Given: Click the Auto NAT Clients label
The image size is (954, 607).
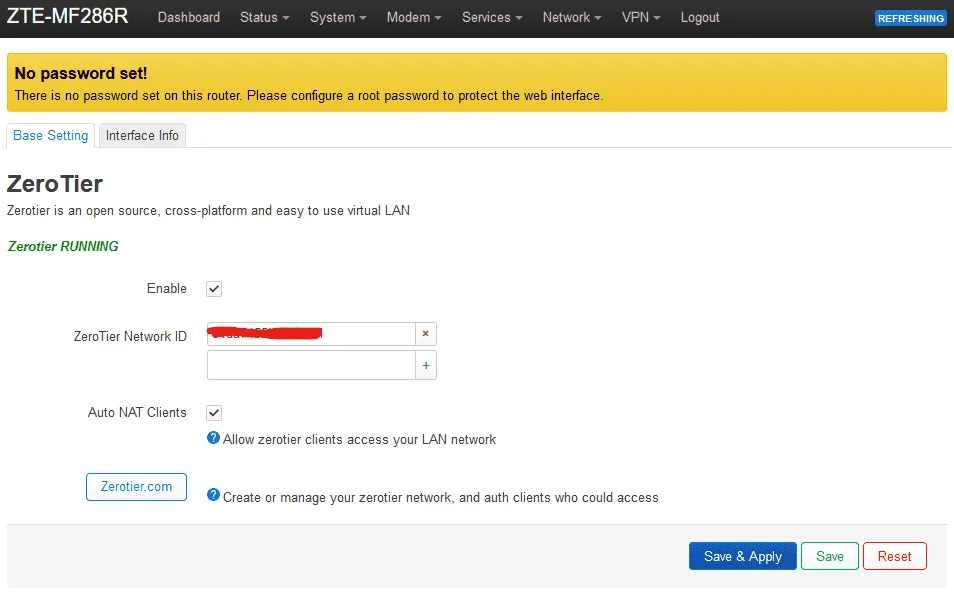Looking at the screenshot, I should point(137,412).
